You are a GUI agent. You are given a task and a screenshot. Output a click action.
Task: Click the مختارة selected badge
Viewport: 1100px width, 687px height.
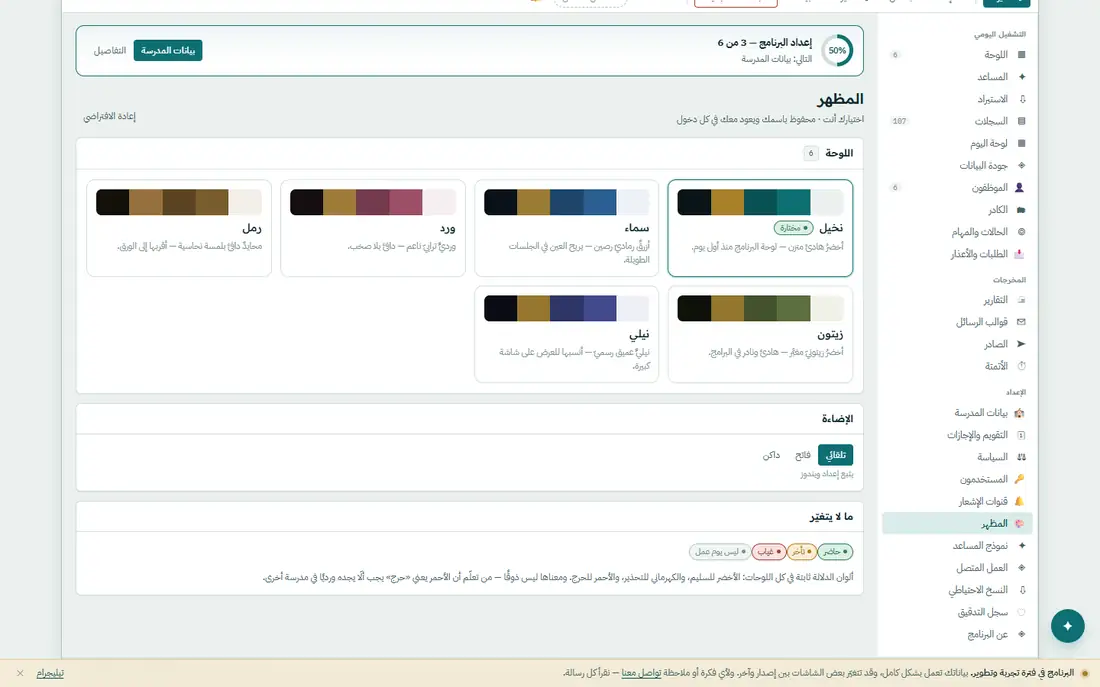(x=793, y=228)
